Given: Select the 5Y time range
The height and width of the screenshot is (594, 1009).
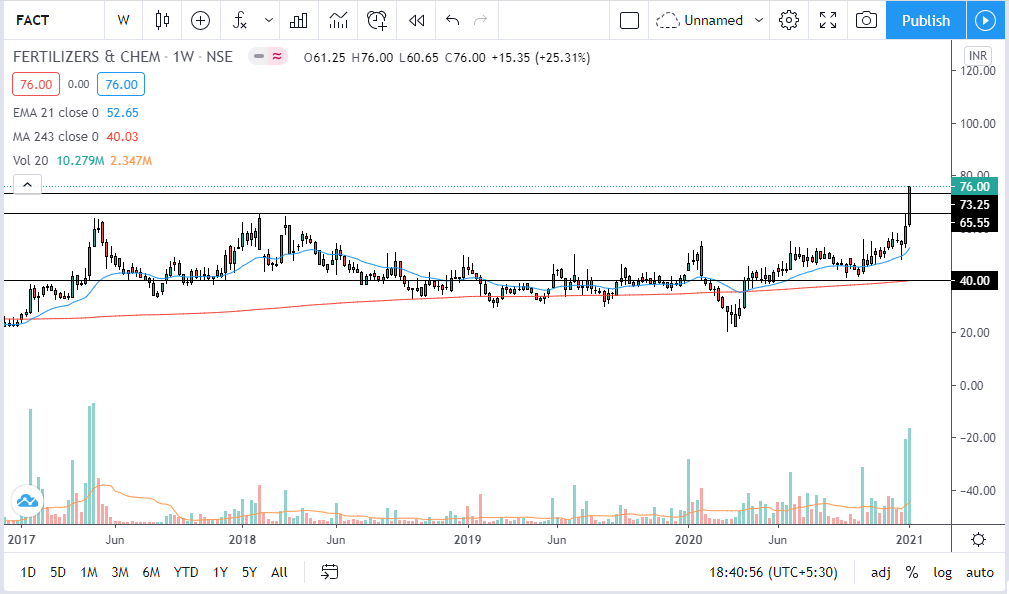Looking at the screenshot, I should click(x=250, y=572).
